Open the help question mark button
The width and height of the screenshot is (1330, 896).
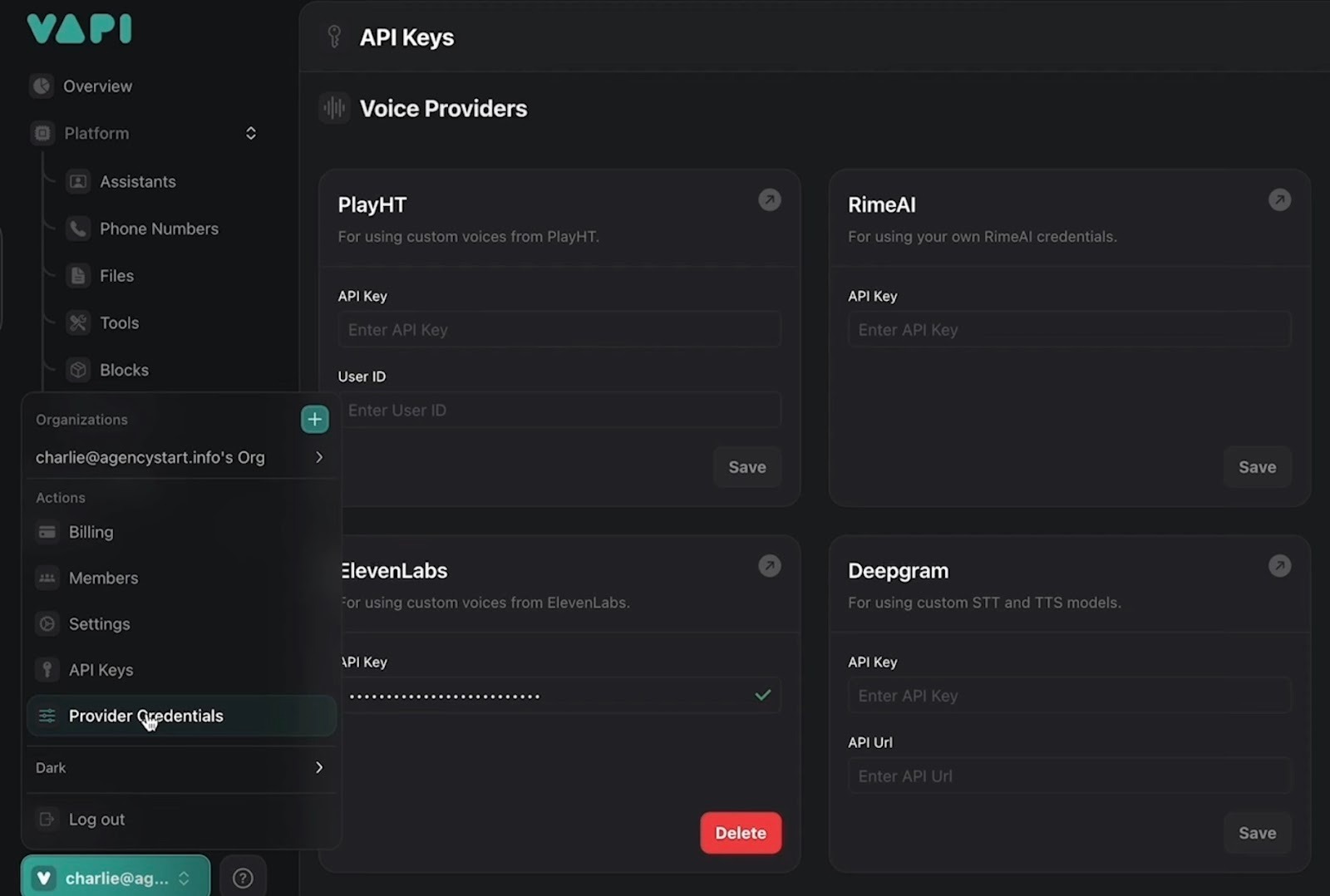[x=243, y=878]
